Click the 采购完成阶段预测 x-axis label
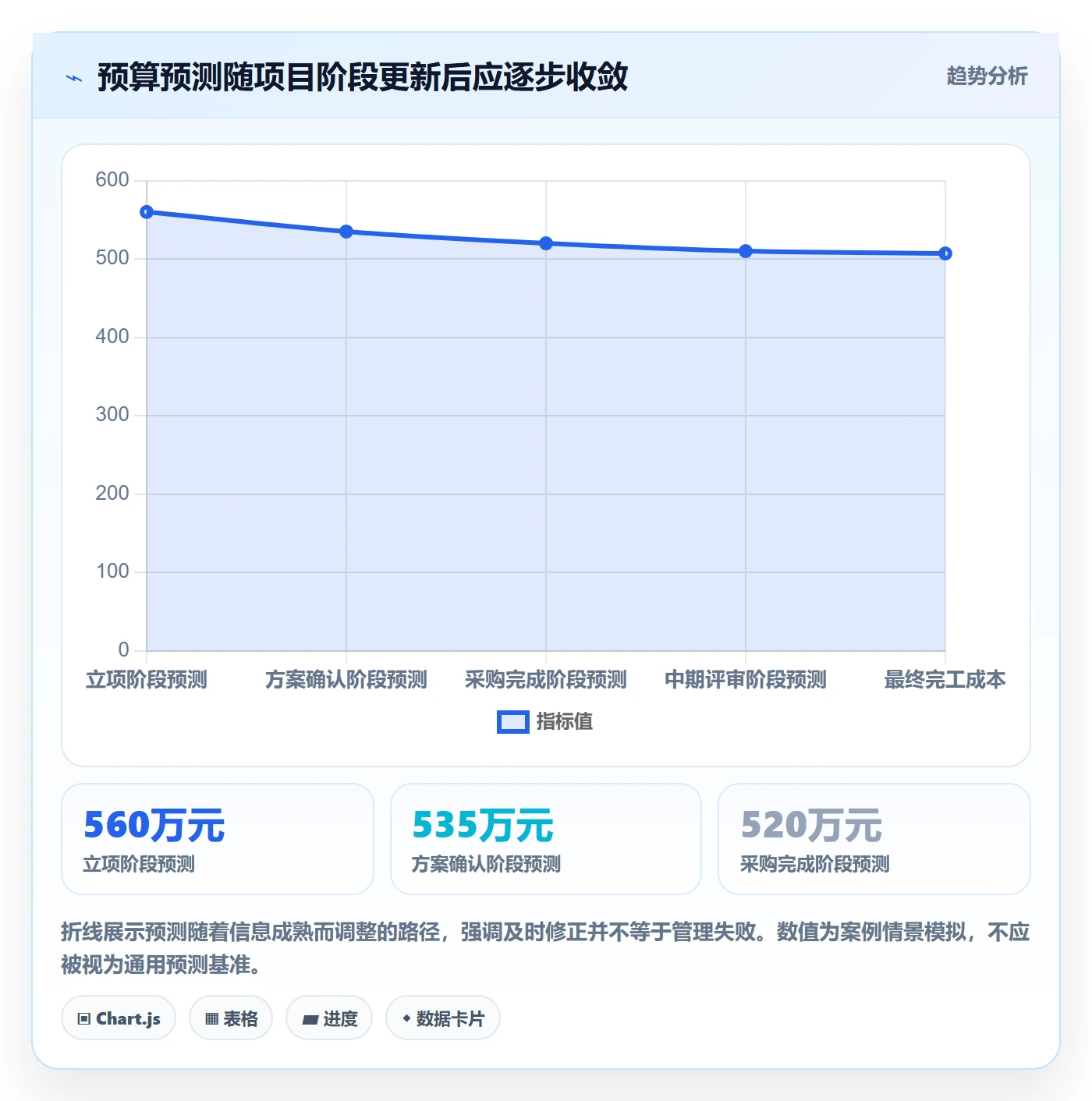This screenshot has width=1092, height=1101. (x=546, y=680)
